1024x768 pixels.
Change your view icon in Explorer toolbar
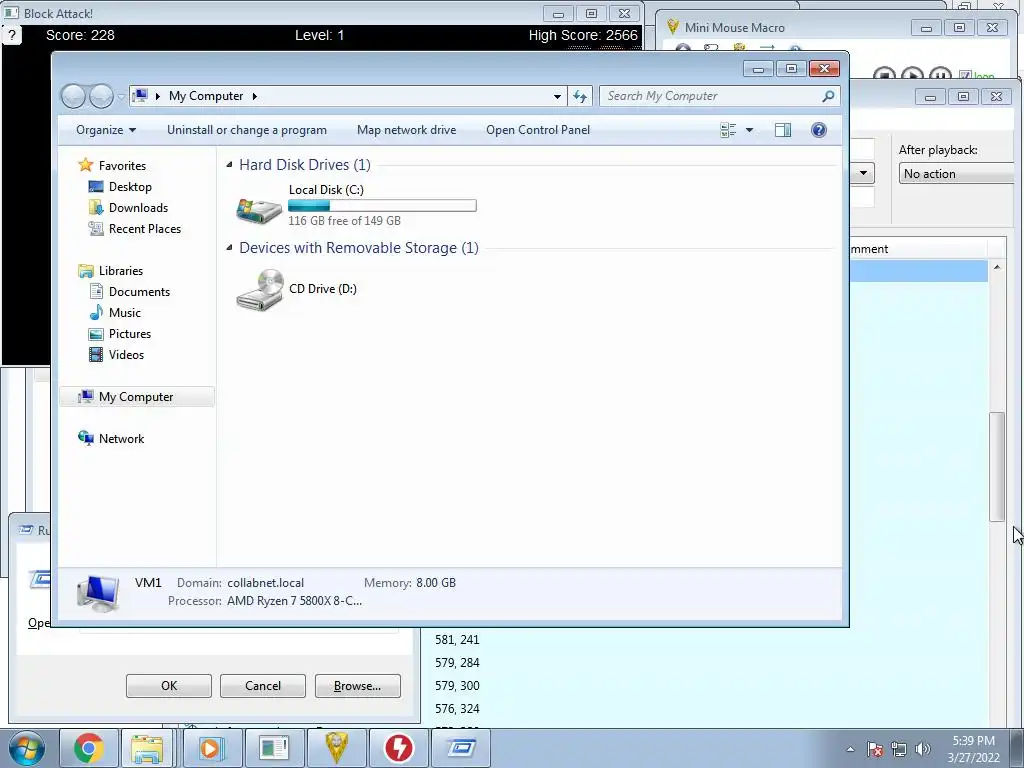728,130
